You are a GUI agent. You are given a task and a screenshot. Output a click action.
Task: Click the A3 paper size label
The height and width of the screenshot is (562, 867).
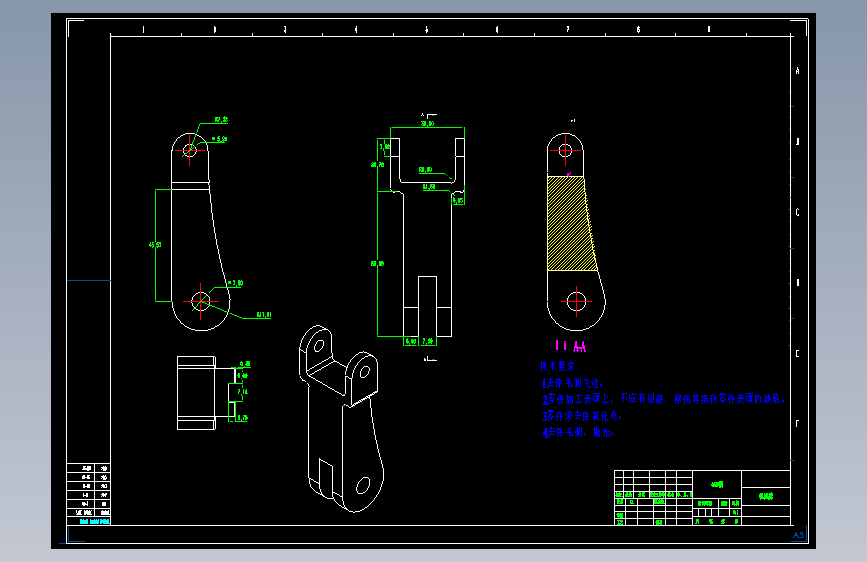coord(798,535)
